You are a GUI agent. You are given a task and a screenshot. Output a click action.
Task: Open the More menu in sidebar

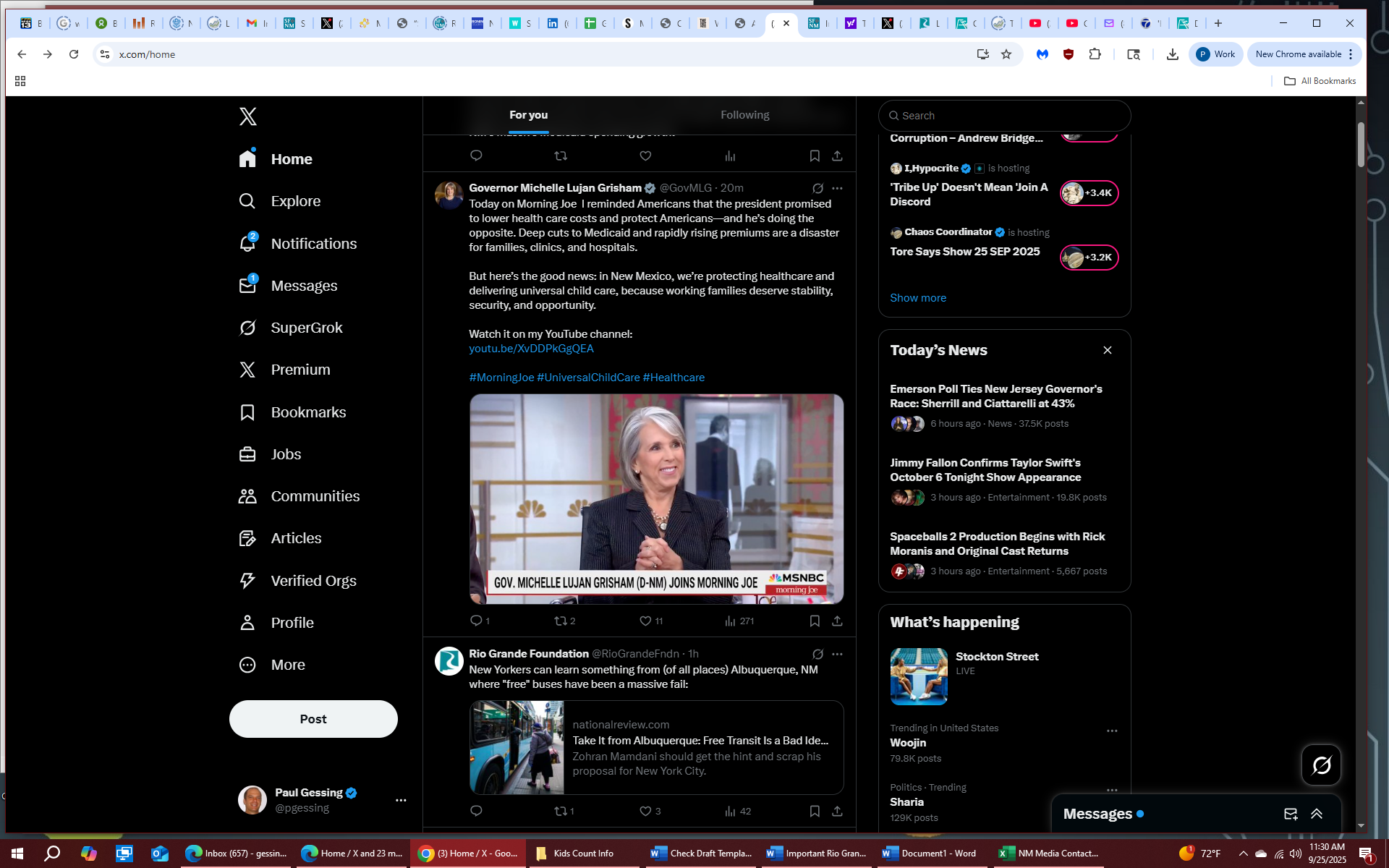click(287, 665)
